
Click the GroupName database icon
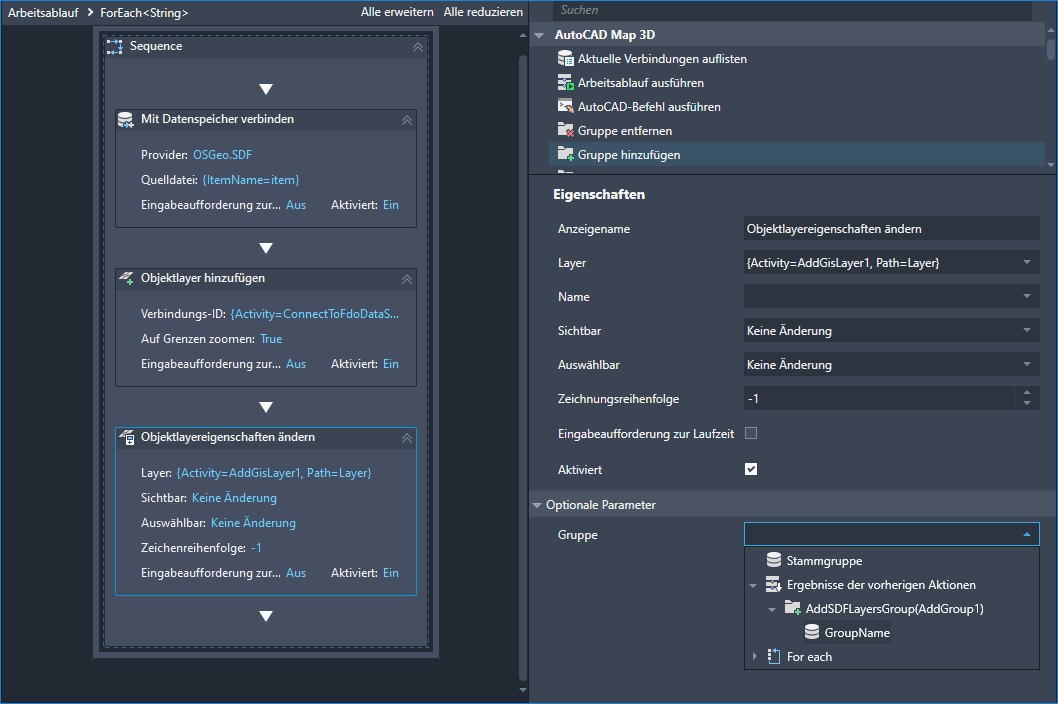pos(812,632)
